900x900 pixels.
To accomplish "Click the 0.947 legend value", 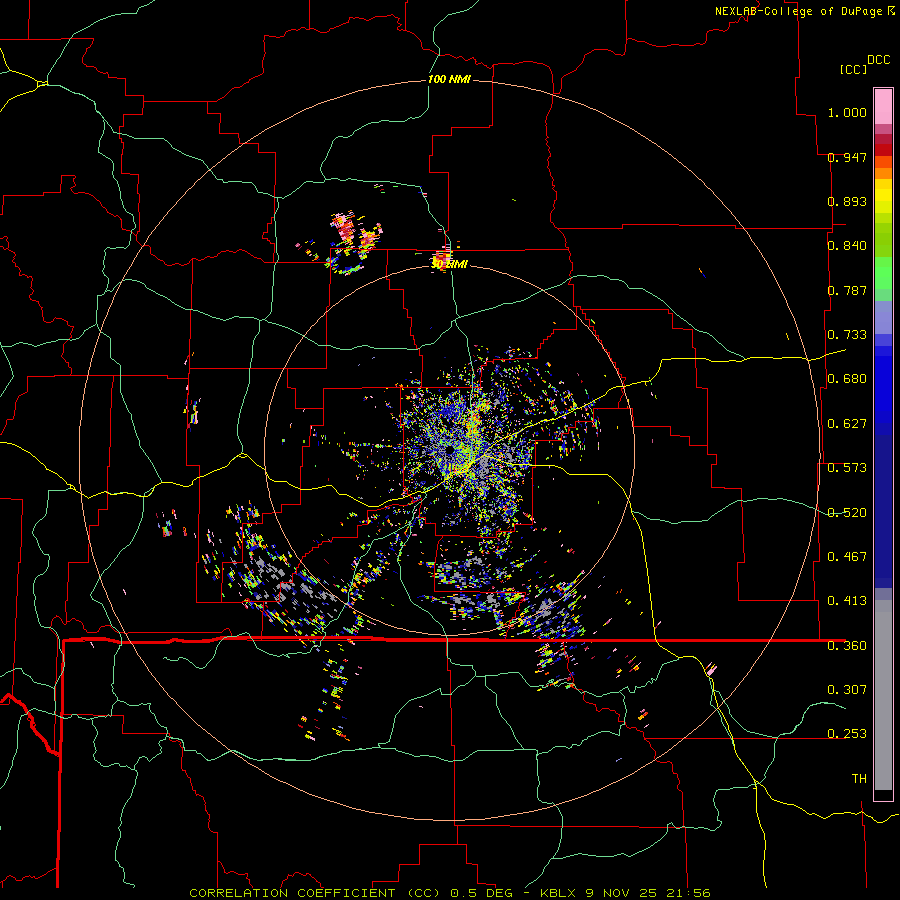I will 847,157.
